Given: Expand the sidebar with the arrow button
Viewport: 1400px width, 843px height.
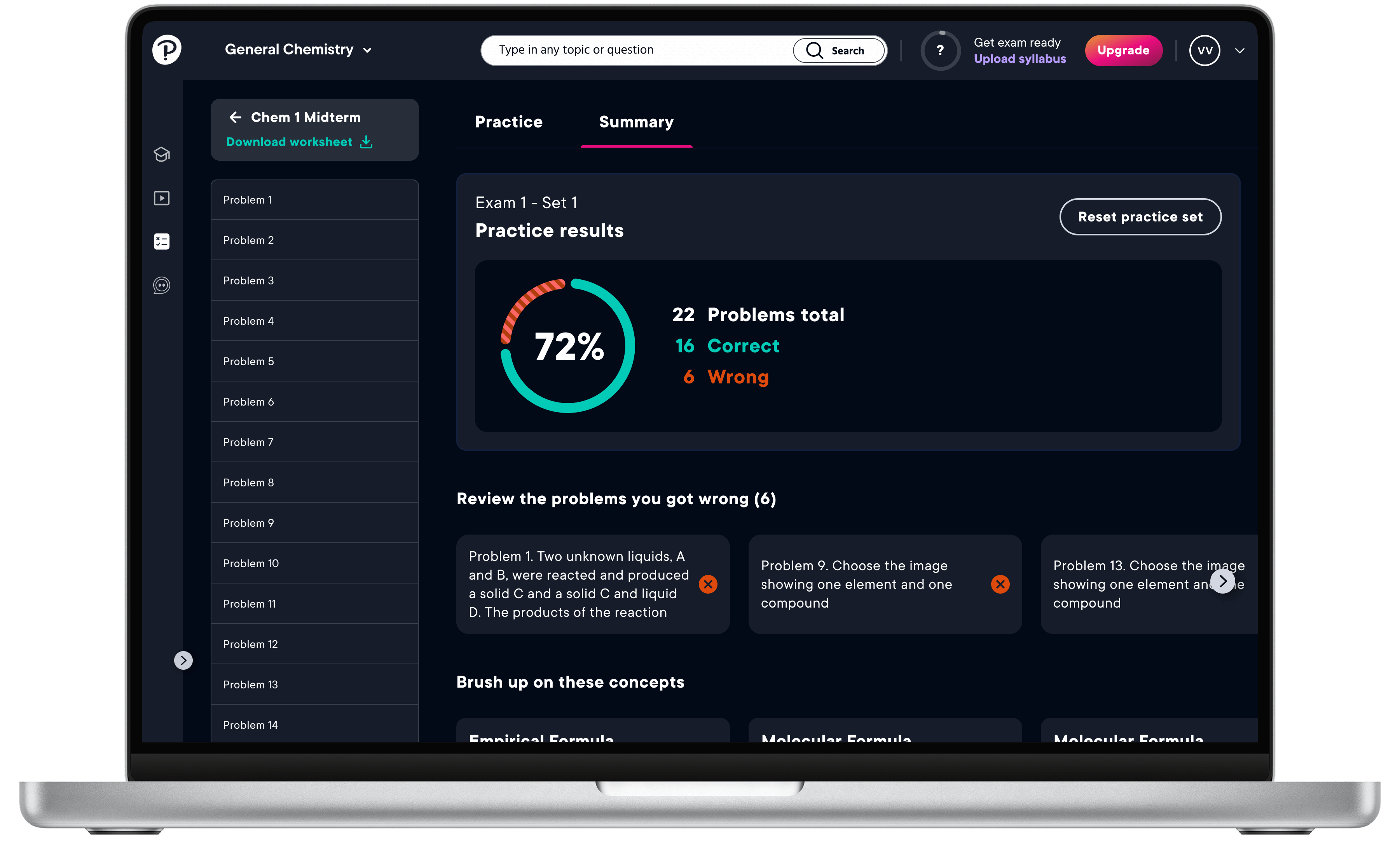Looking at the screenshot, I should tap(183, 660).
